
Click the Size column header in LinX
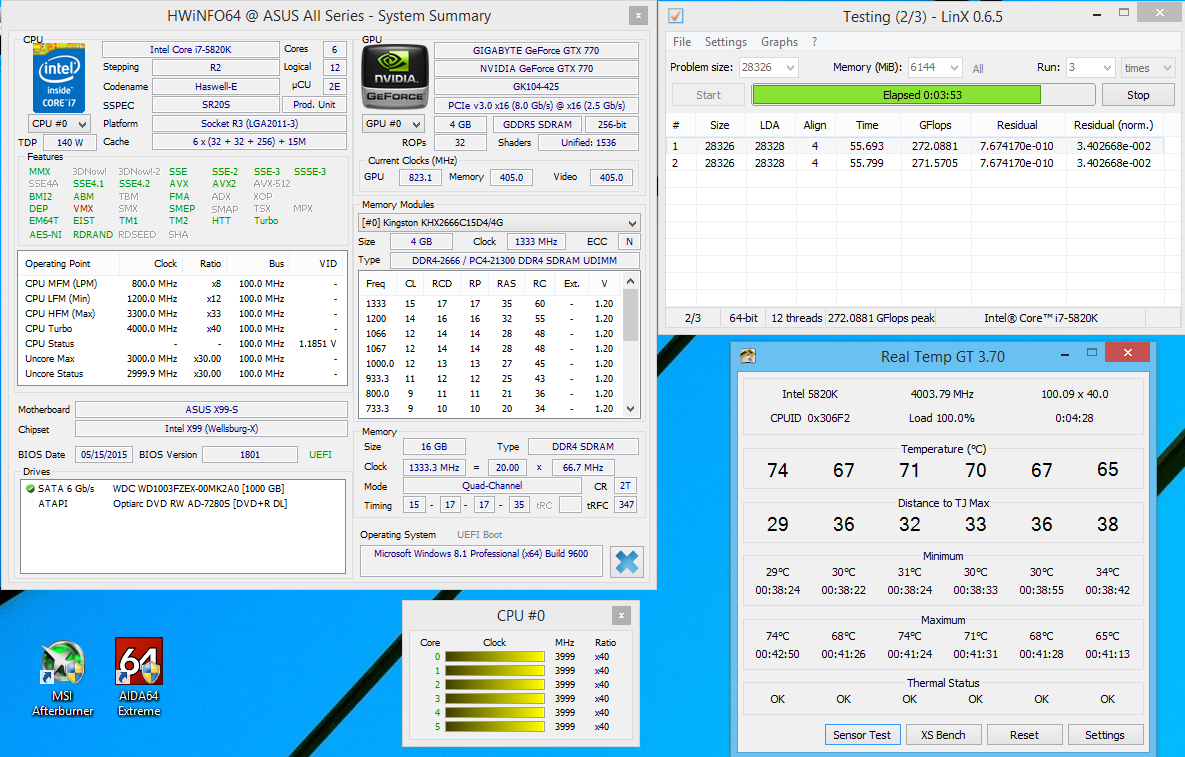(719, 125)
